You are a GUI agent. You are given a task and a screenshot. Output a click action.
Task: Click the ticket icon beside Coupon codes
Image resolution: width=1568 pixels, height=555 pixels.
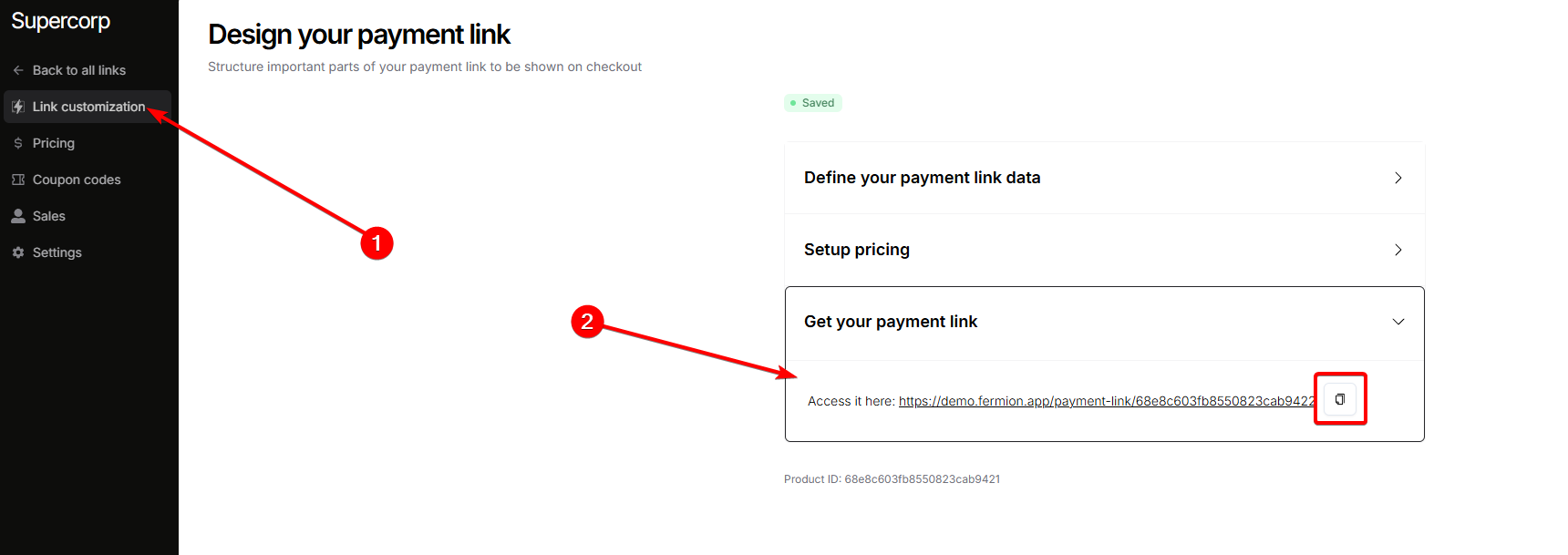(x=18, y=180)
